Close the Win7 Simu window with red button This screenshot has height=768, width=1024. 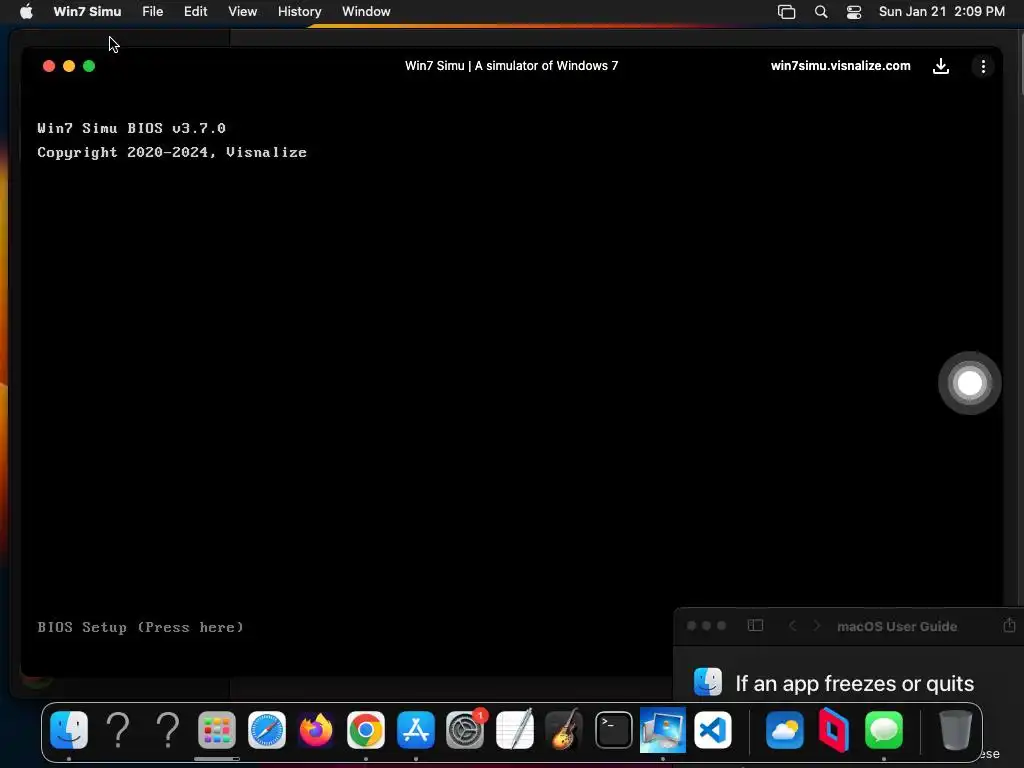coord(48,66)
